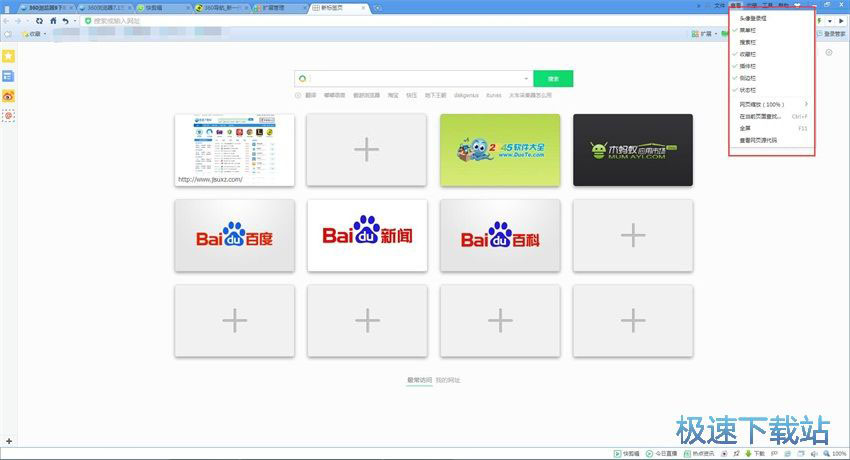The height and width of the screenshot is (460, 850).
Task: Switch to the 360导航 tab
Action: 221,8
